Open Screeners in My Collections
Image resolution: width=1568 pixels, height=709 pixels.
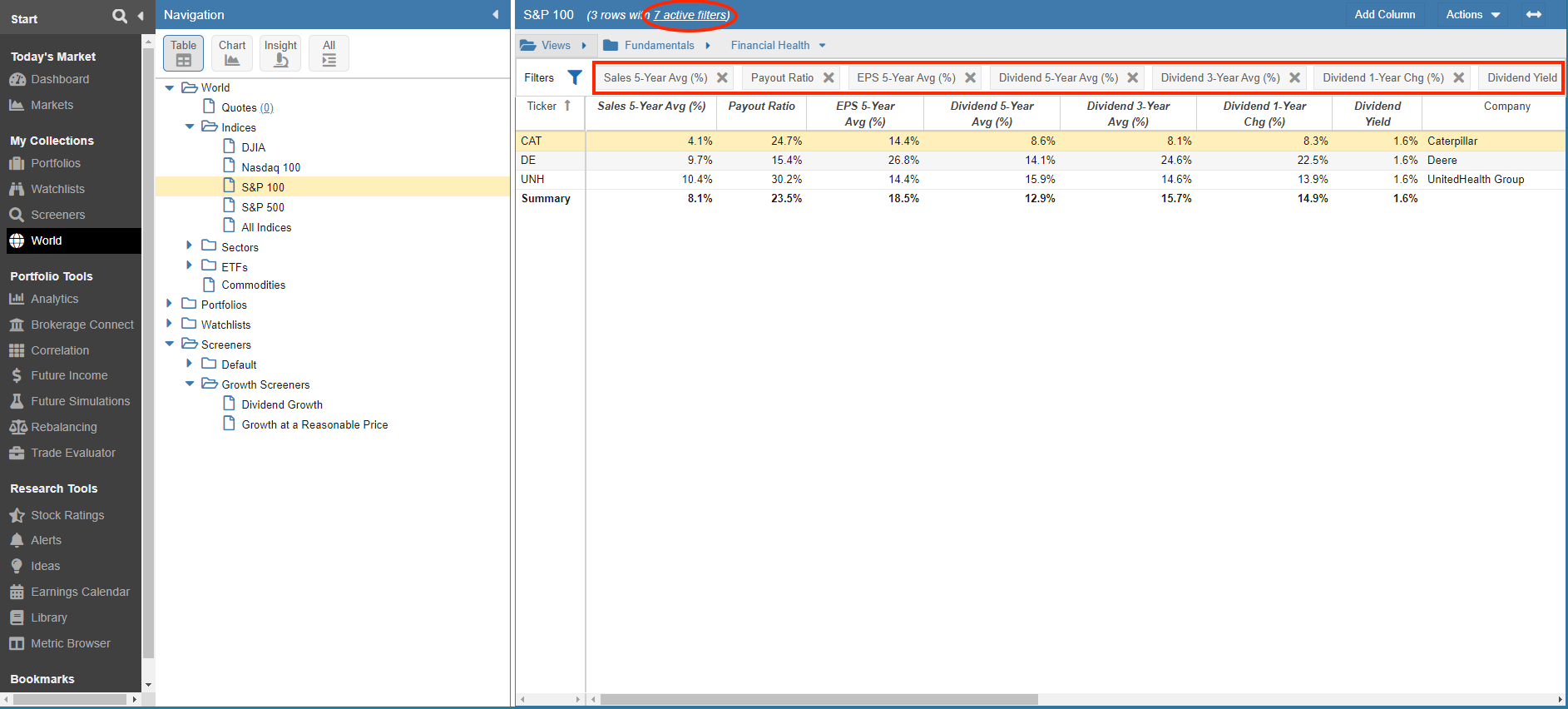click(57, 215)
